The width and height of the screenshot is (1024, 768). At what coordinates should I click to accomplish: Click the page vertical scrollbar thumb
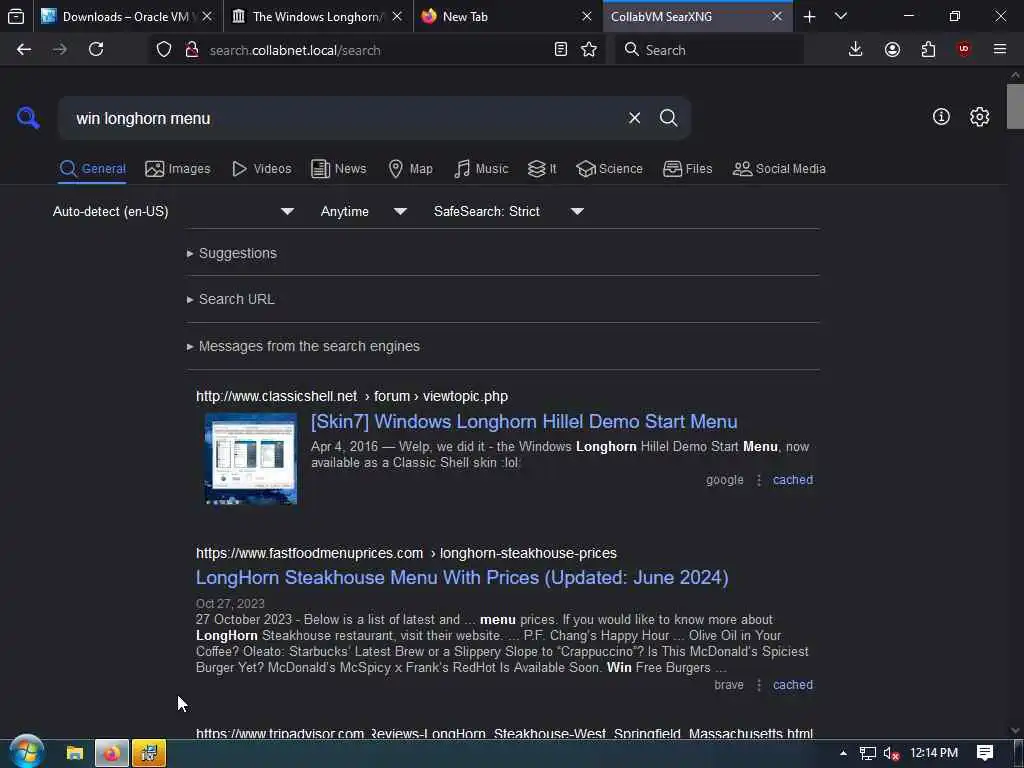(1015, 106)
